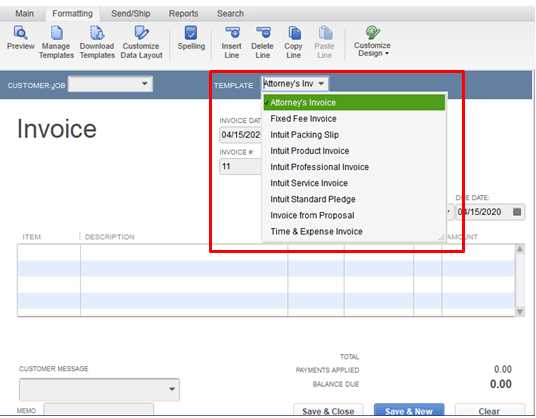
Task: Click first row Item cell
Action: (x=49, y=252)
